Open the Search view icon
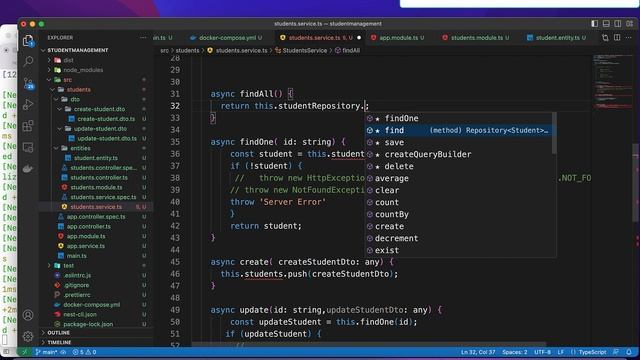This screenshot has height=360, width=640. coord(28,62)
